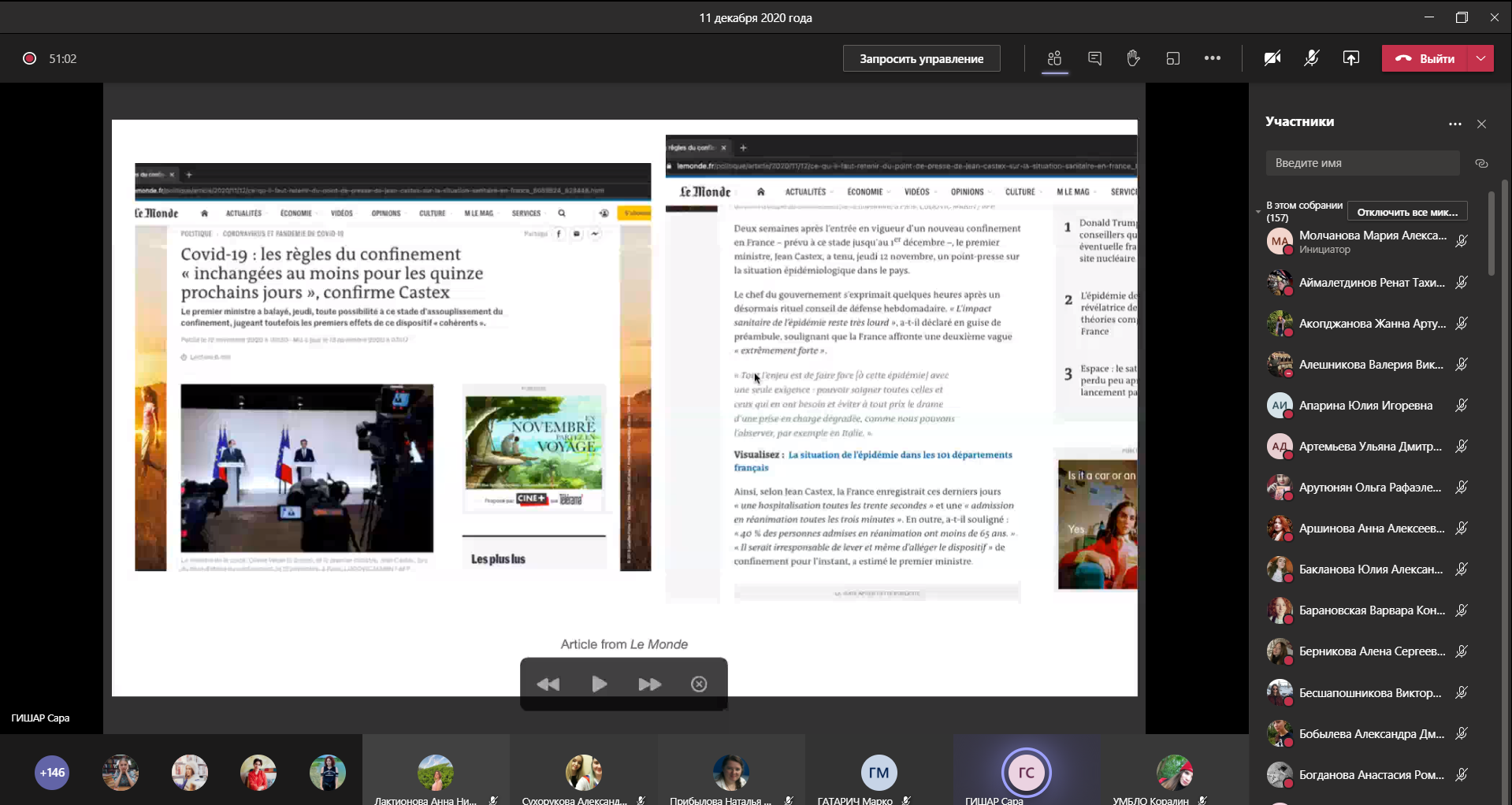Open the breakout rooms icon
The height and width of the screenshot is (805, 1512).
(1173, 58)
